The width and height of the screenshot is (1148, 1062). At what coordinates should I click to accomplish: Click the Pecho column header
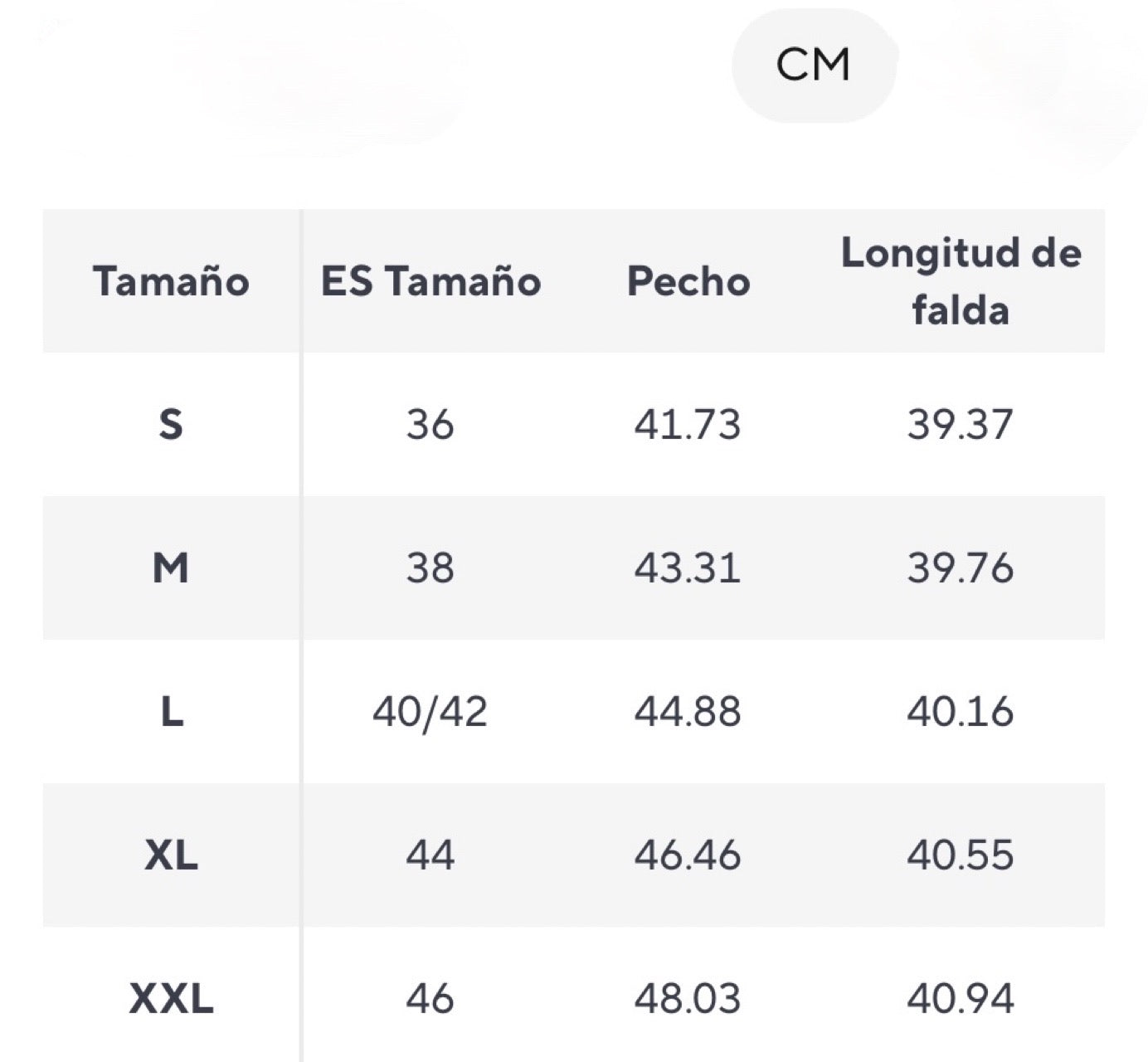pyautogui.click(x=688, y=281)
